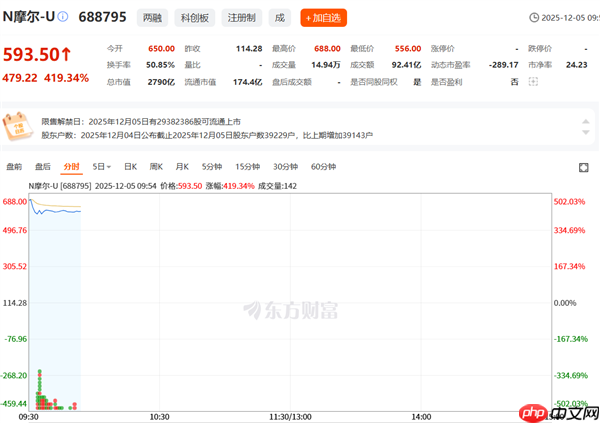
Task: Expand the 5日 dropdown
Action: [101, 167]
